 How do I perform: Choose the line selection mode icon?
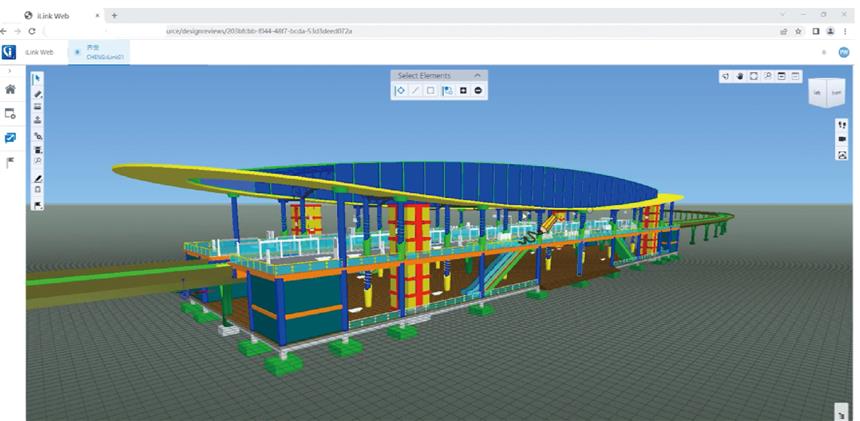pyautogui.click(x=415, y=91)
